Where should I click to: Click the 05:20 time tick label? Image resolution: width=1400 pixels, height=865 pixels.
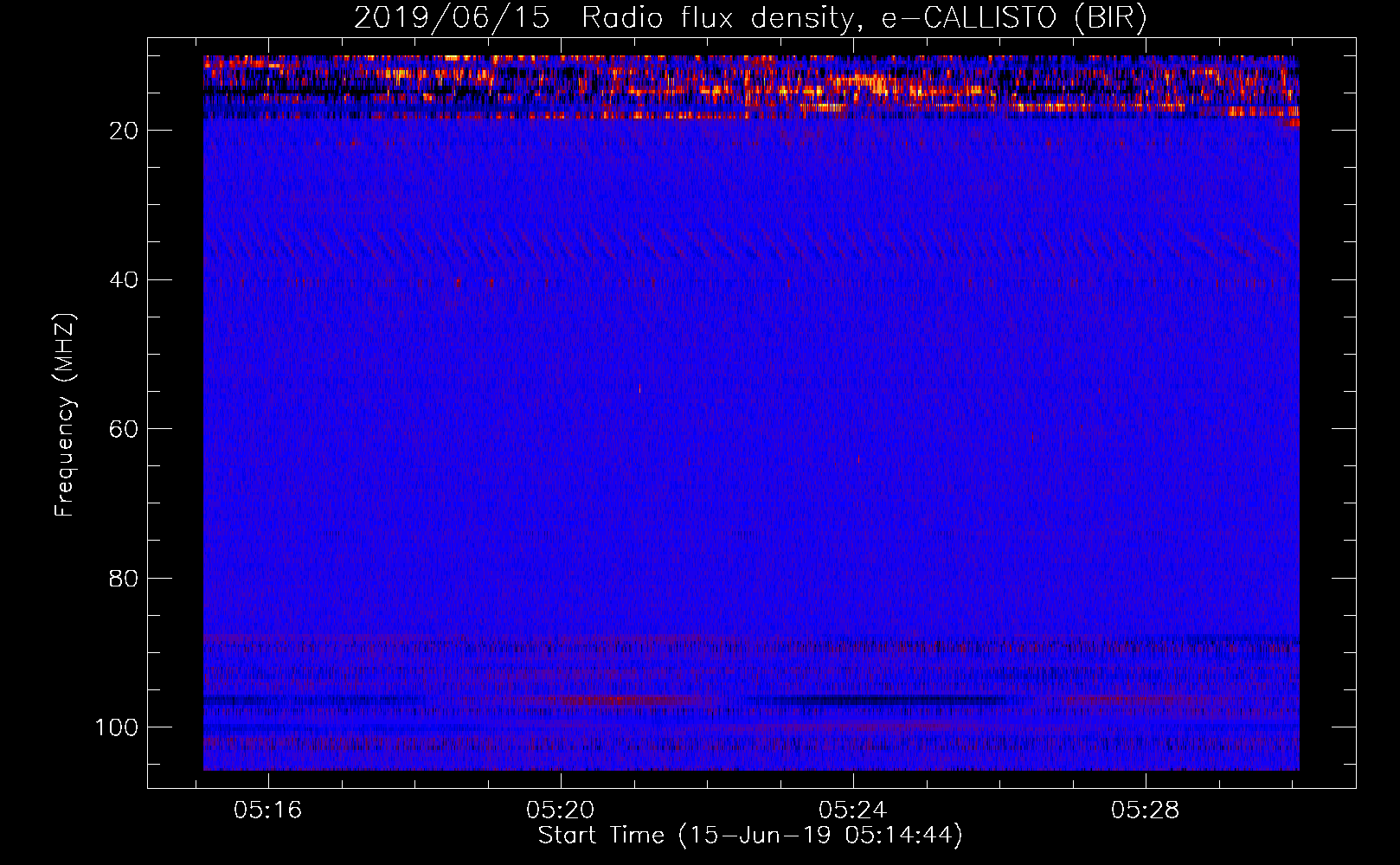click(561, 811)
